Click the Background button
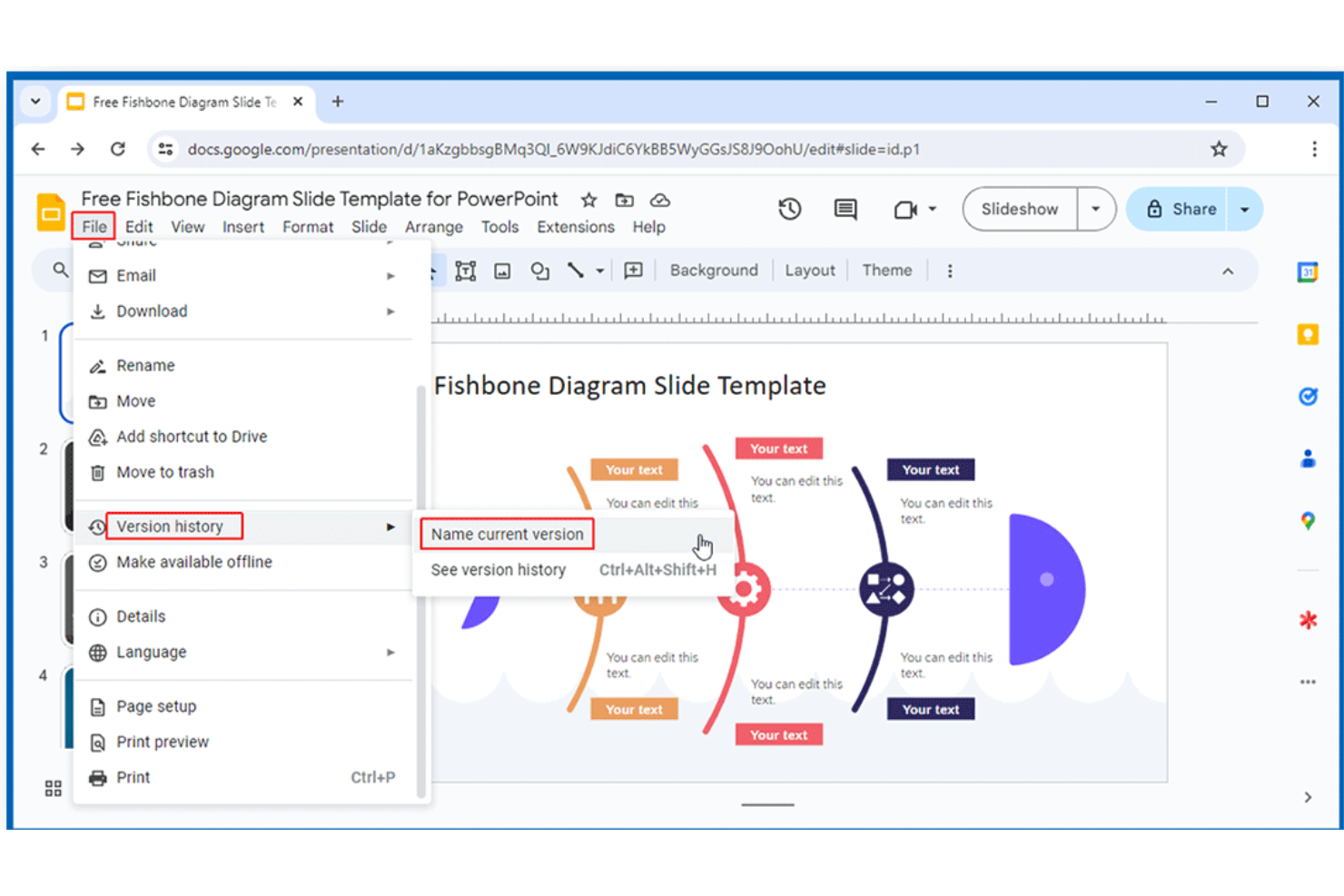Image resolution: width=1344 pixels, height=896 pixels. coord(714,270)
